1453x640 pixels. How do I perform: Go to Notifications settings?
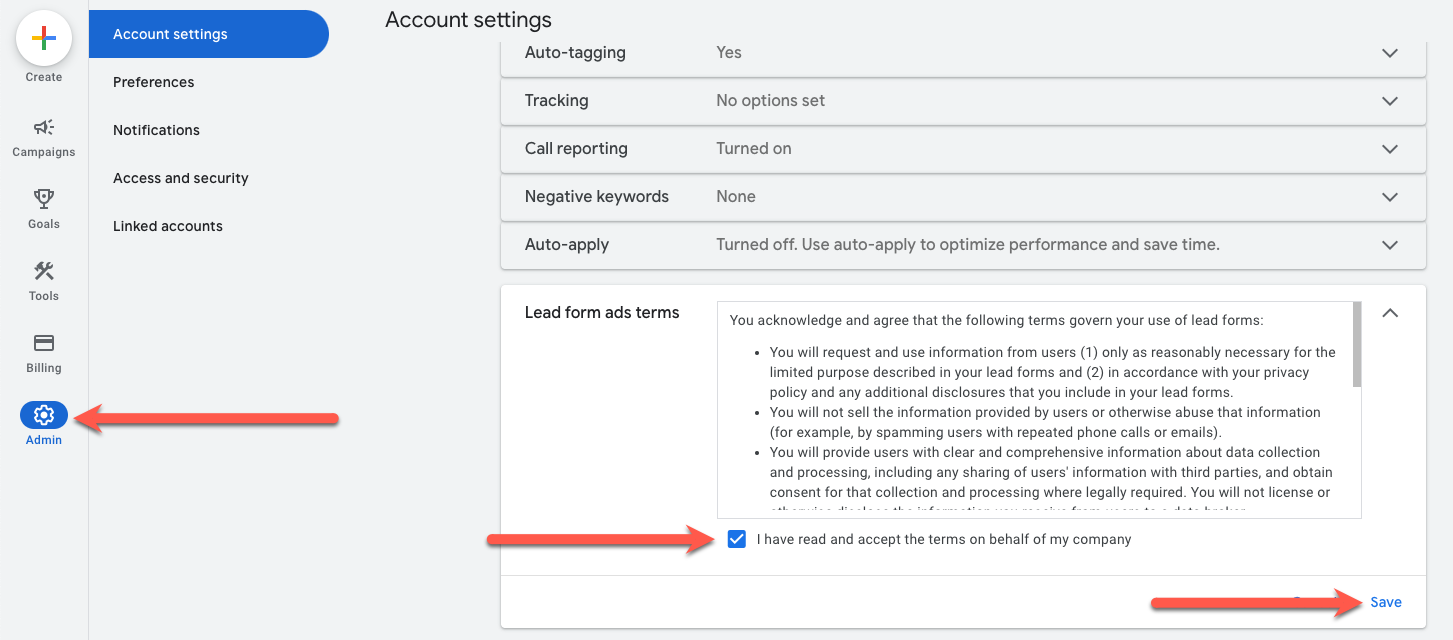point(156,130)
